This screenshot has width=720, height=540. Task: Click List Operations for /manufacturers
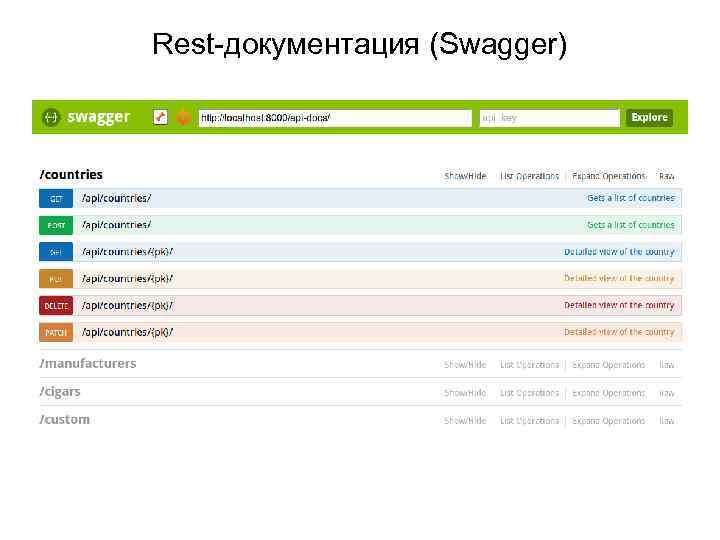coord(529,365)
